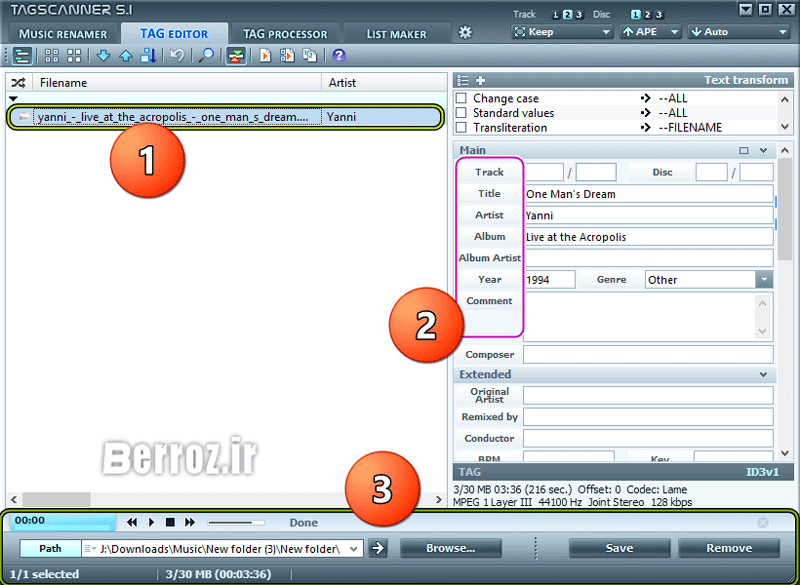800x585 pixels.
Task: Click the first orange-arrow document icon
Action: [x=265, y=55]
